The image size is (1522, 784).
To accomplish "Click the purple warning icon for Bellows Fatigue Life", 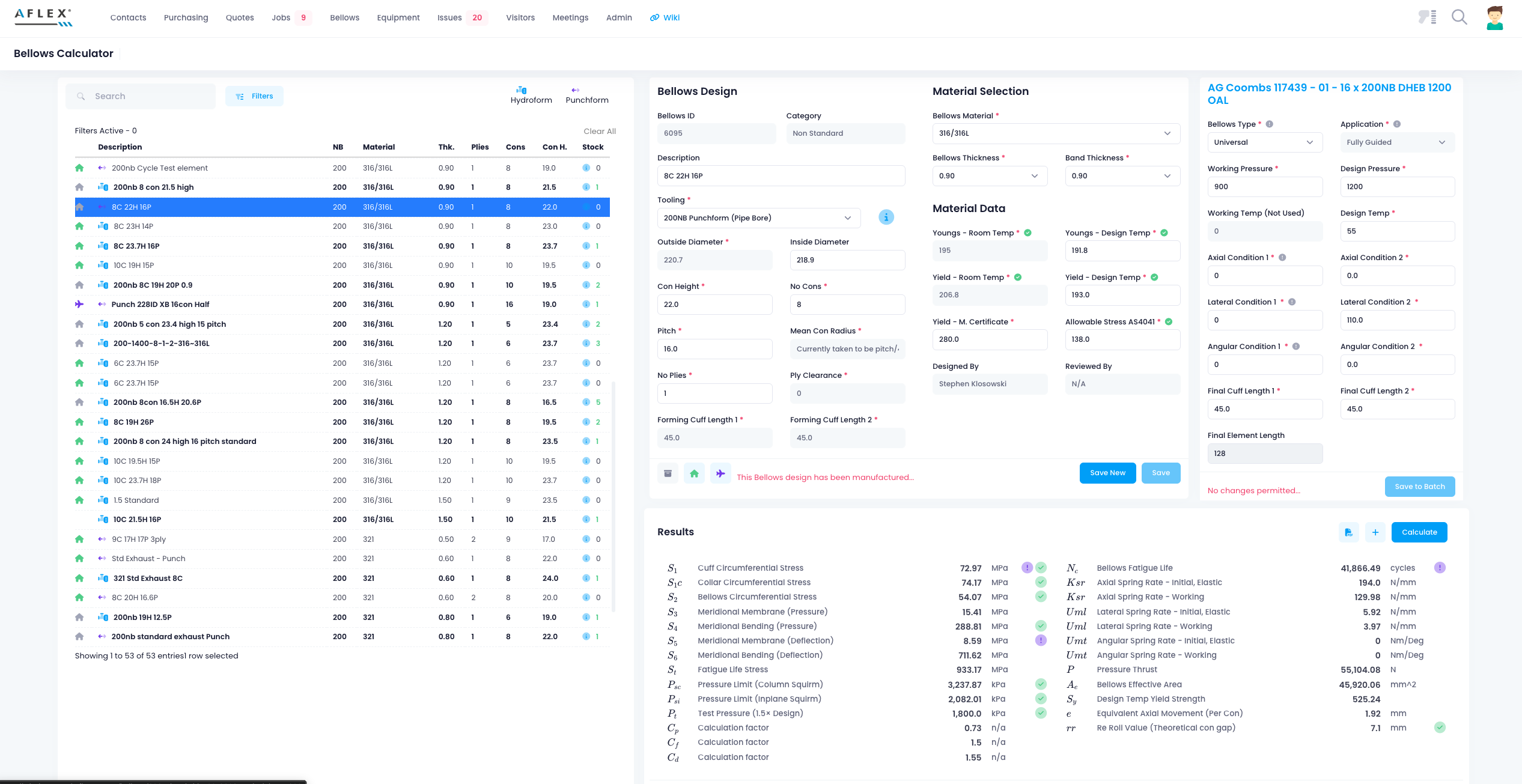I will pyautogui.click(x=1440, y=568).
